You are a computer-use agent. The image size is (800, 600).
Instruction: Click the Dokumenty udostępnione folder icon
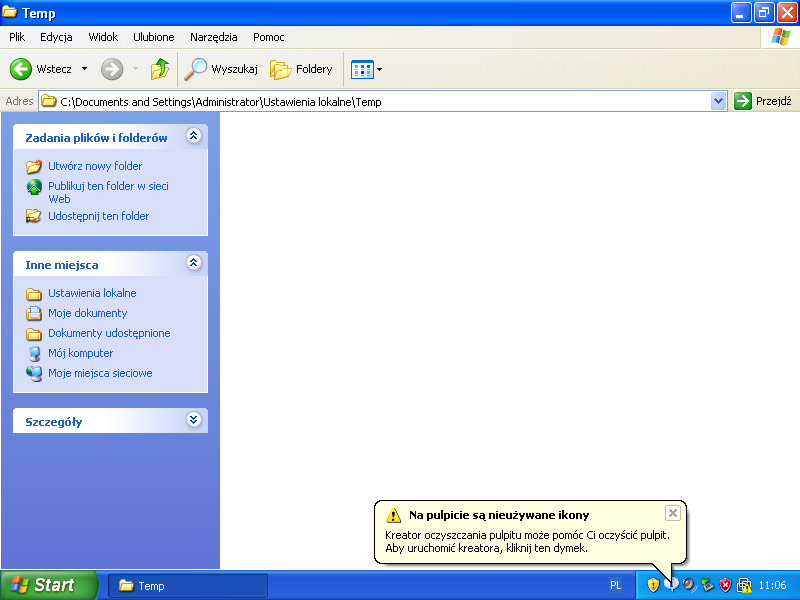pos(34,334)
